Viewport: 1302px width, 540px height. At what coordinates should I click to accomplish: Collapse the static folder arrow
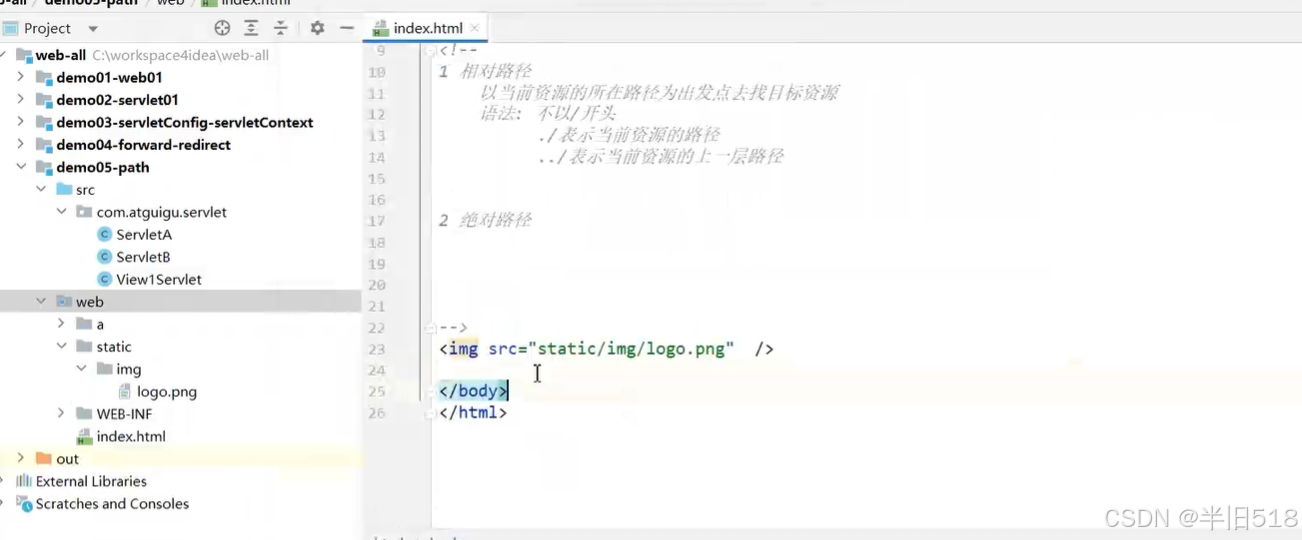pos(61,346)
